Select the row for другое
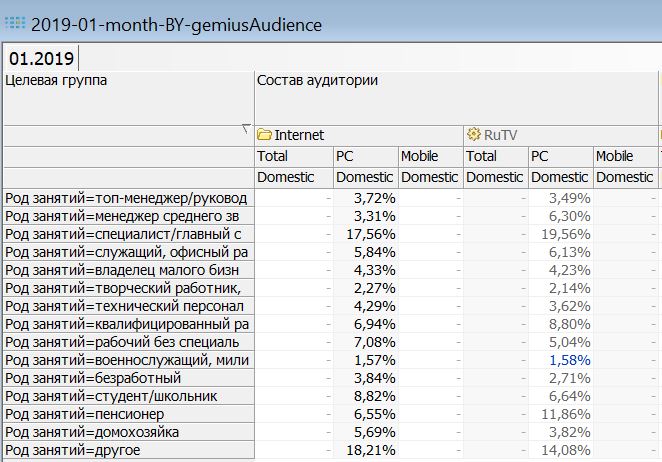This screenshot has height=462, width=662. [x=128, y=450]
